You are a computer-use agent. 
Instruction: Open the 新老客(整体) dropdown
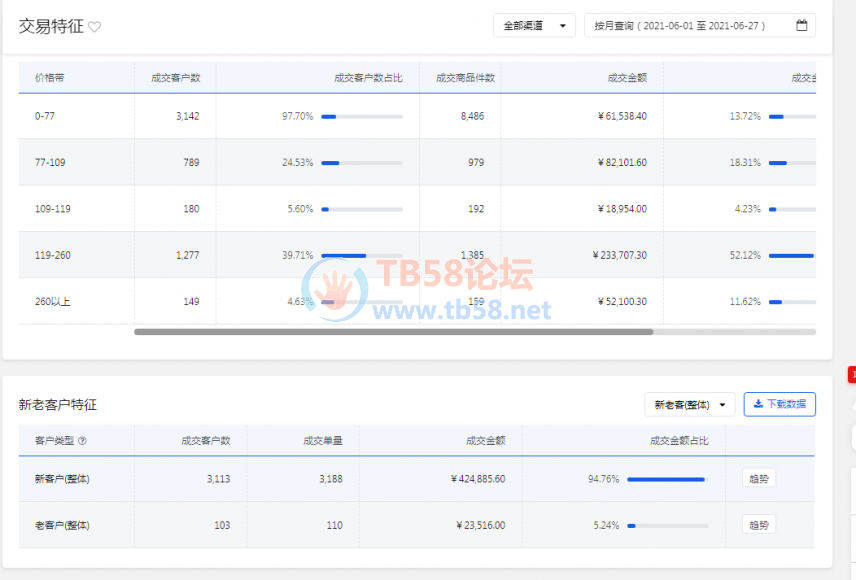tap(689, 405)
